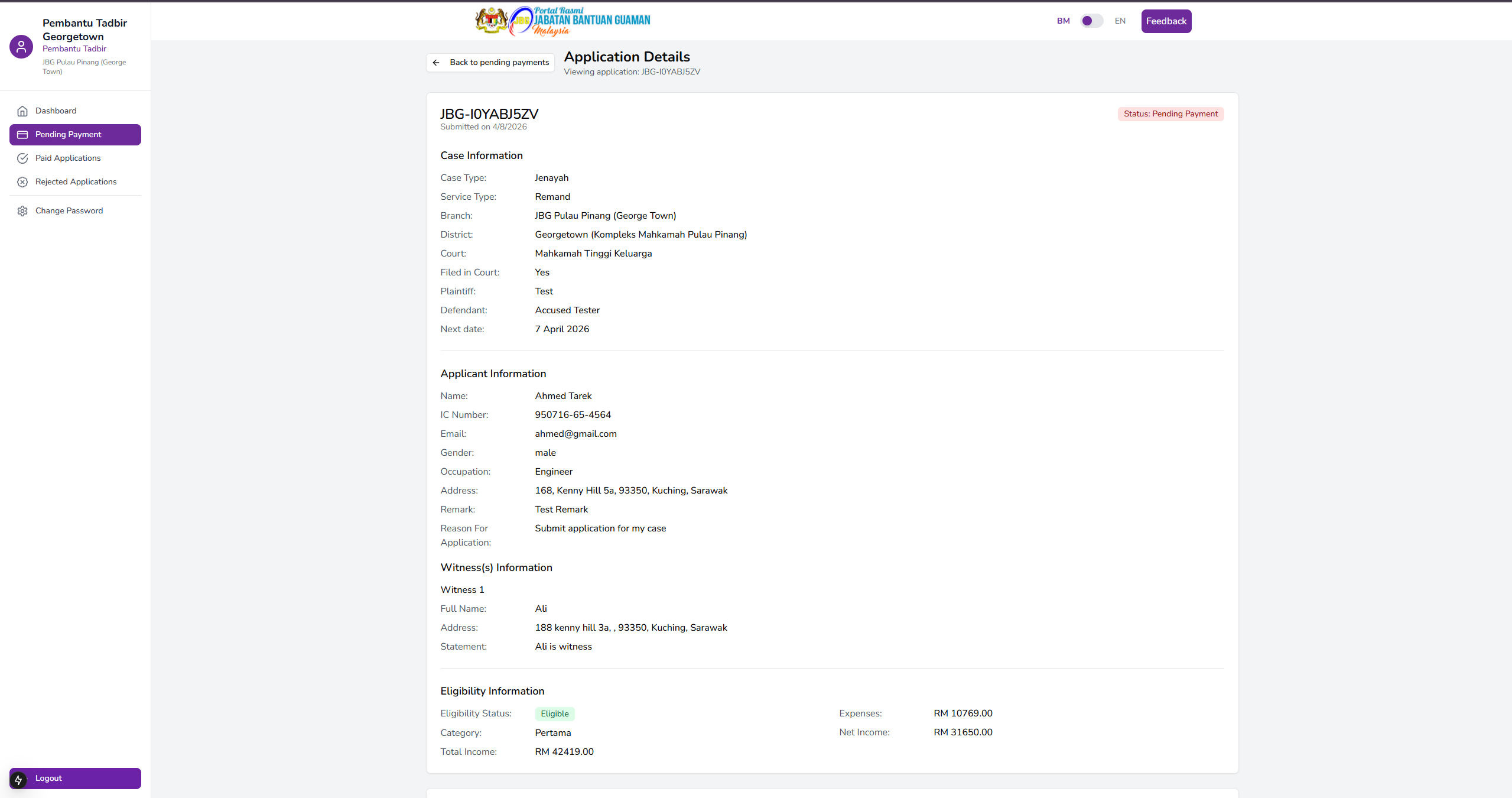Click the Pending Payment card icon
The image size is (1512, 798).
point(22,135)
